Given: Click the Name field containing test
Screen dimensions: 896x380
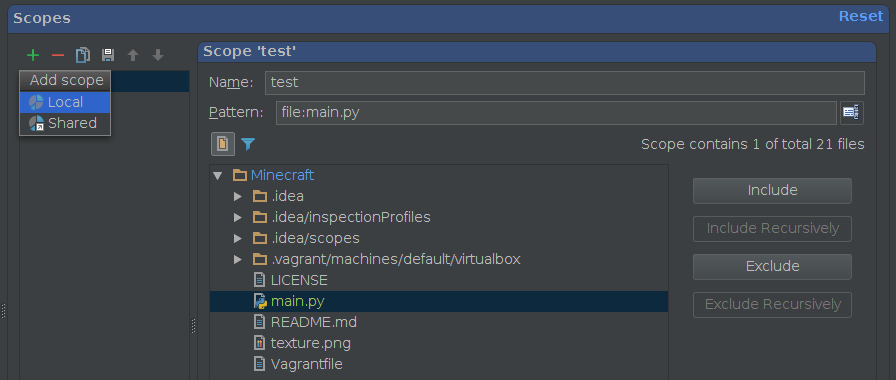Looking at the screenshot, I should (565, 83).
